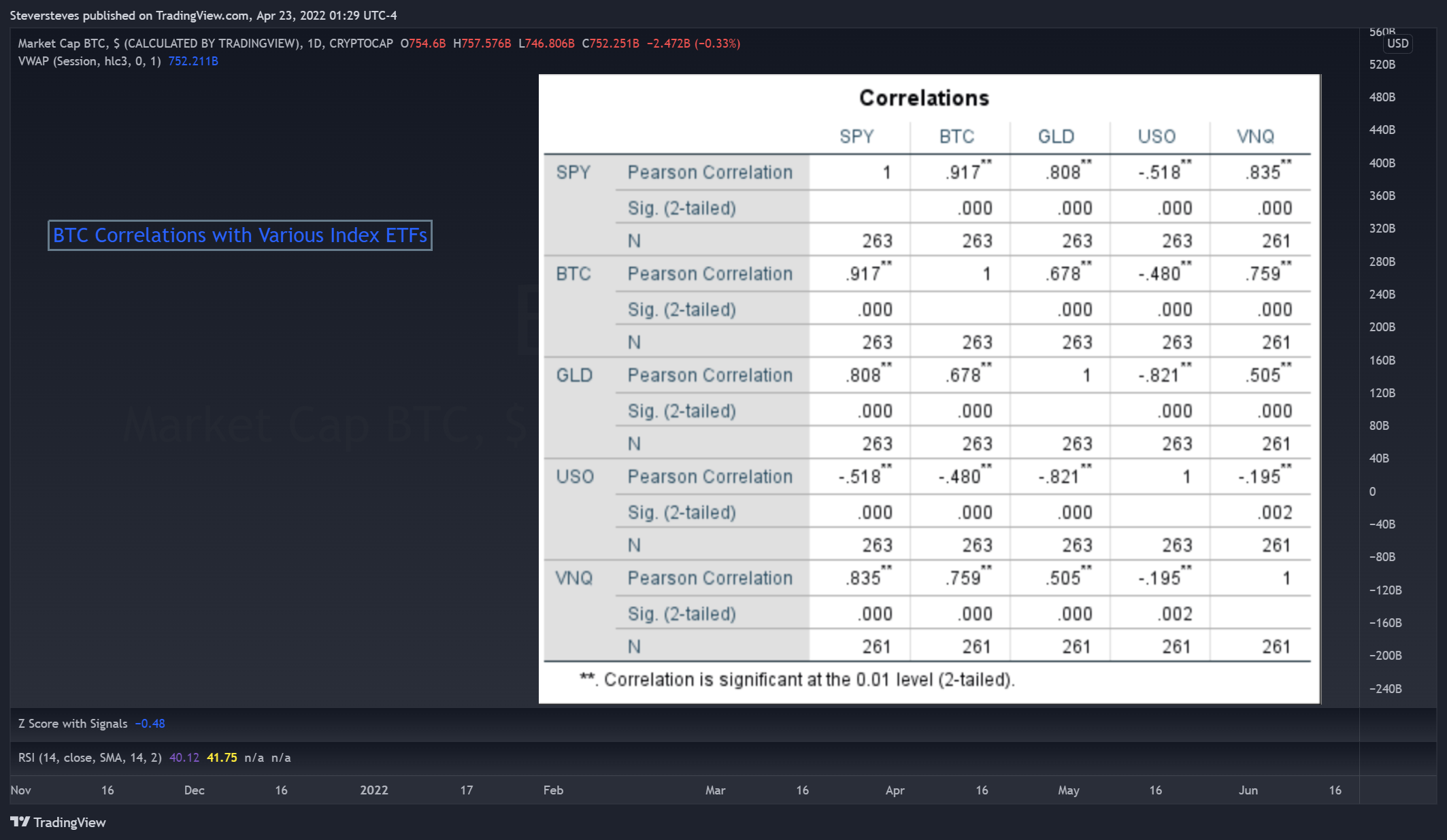Click the VWAP indicator label

click(89, 61)
